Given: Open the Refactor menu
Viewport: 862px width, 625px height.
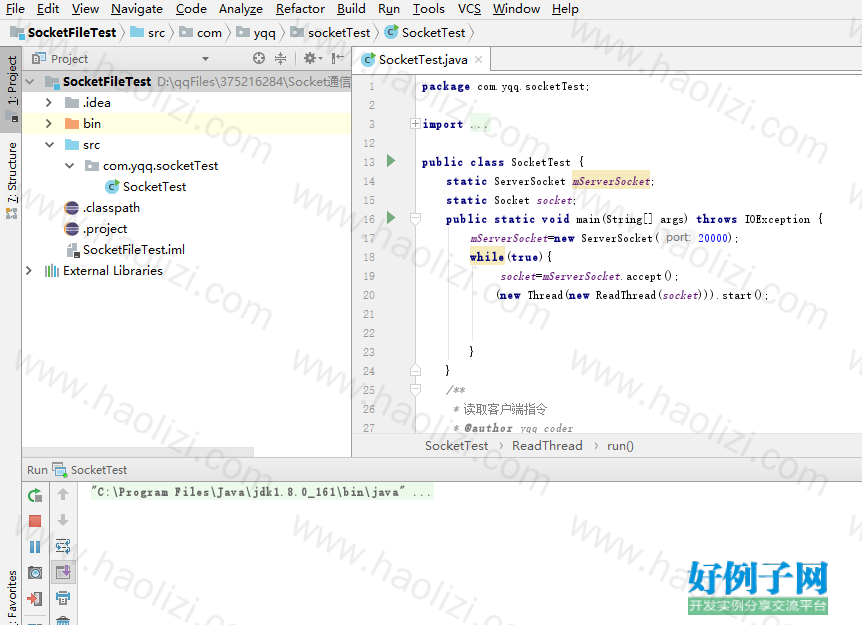Looking at the screenshot, I should pyautogui.click(x=300, y=9).
